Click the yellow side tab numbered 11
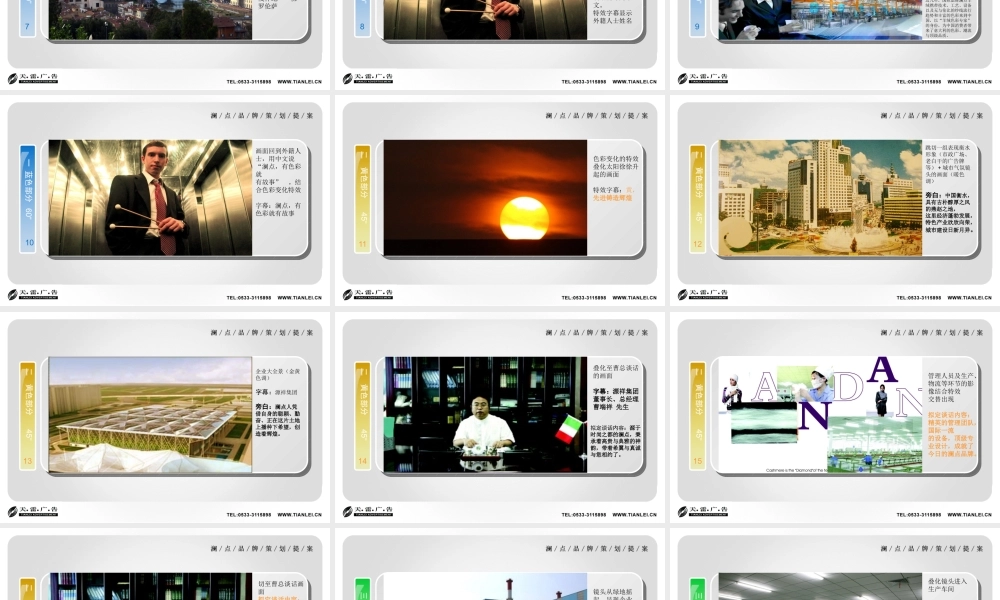The height and width of the screenshot is (600, 1000). click(362, 199)
